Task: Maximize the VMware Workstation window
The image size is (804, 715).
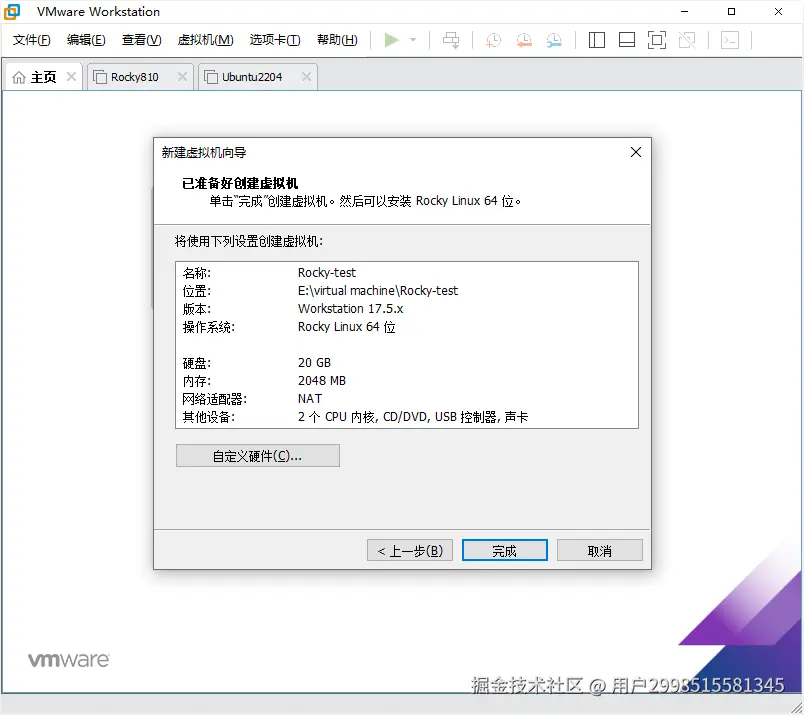Action: (x=731, y=11)
